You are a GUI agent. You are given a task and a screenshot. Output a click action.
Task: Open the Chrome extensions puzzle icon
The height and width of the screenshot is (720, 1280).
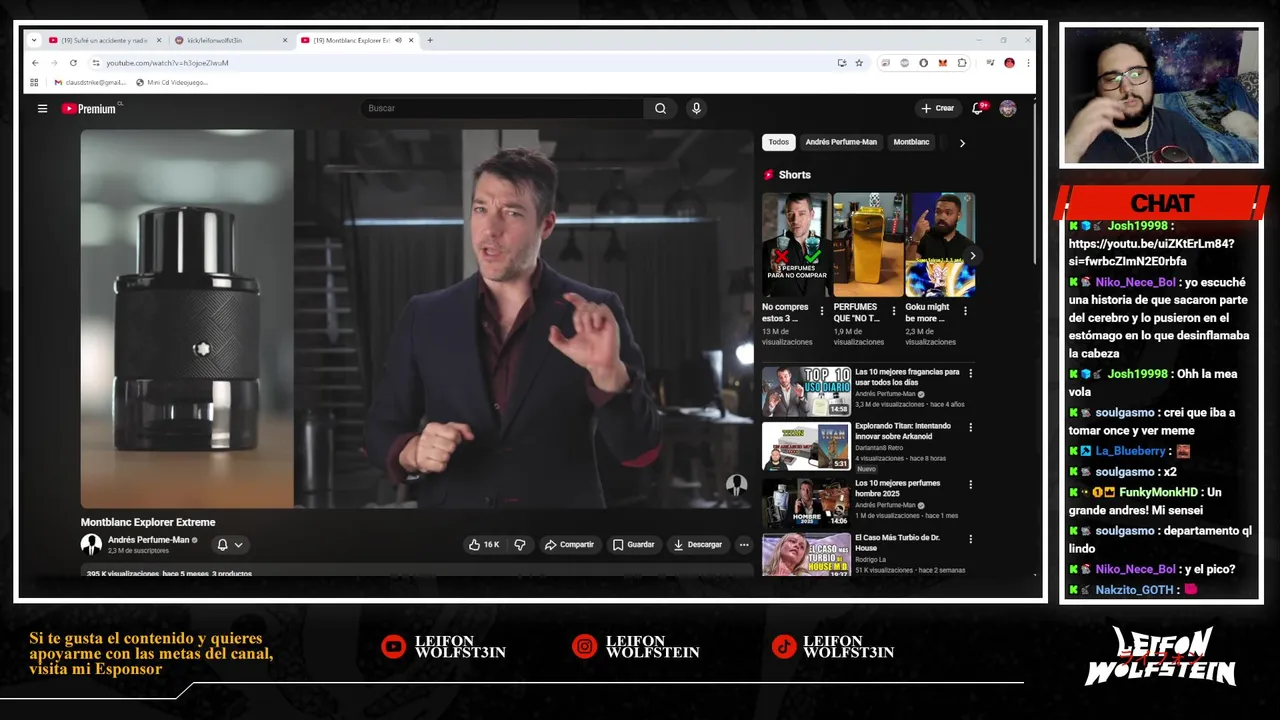tap(962, 63)
